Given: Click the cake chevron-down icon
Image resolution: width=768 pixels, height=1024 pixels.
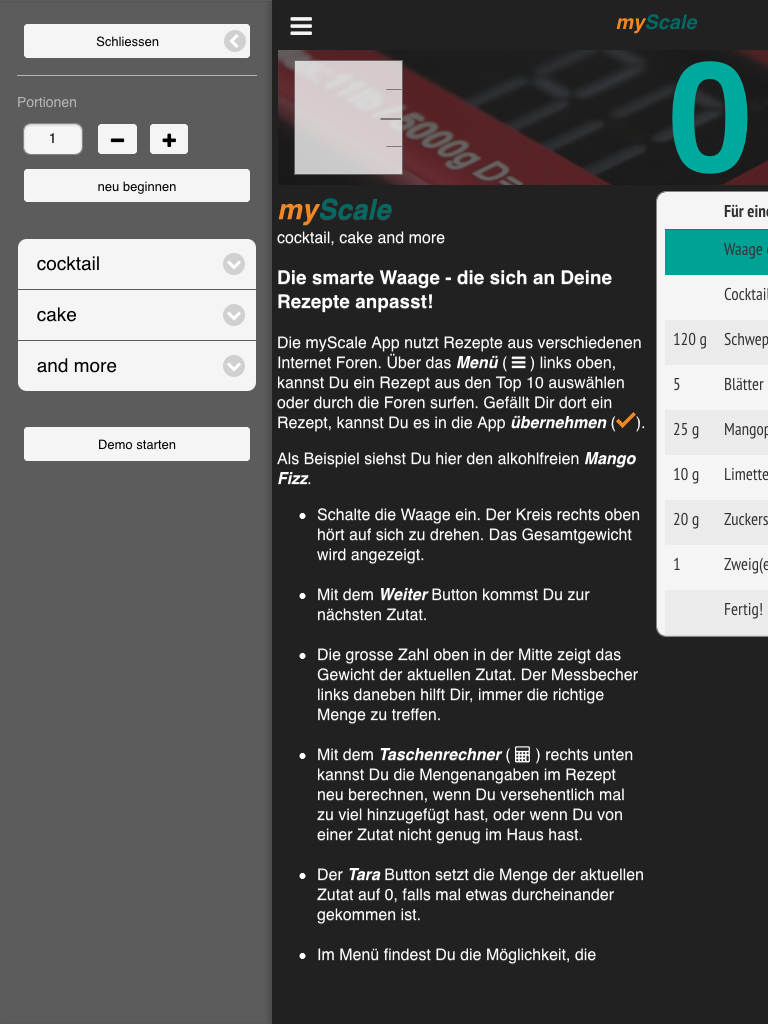Looking at the screenshot, I should (234, 315).
